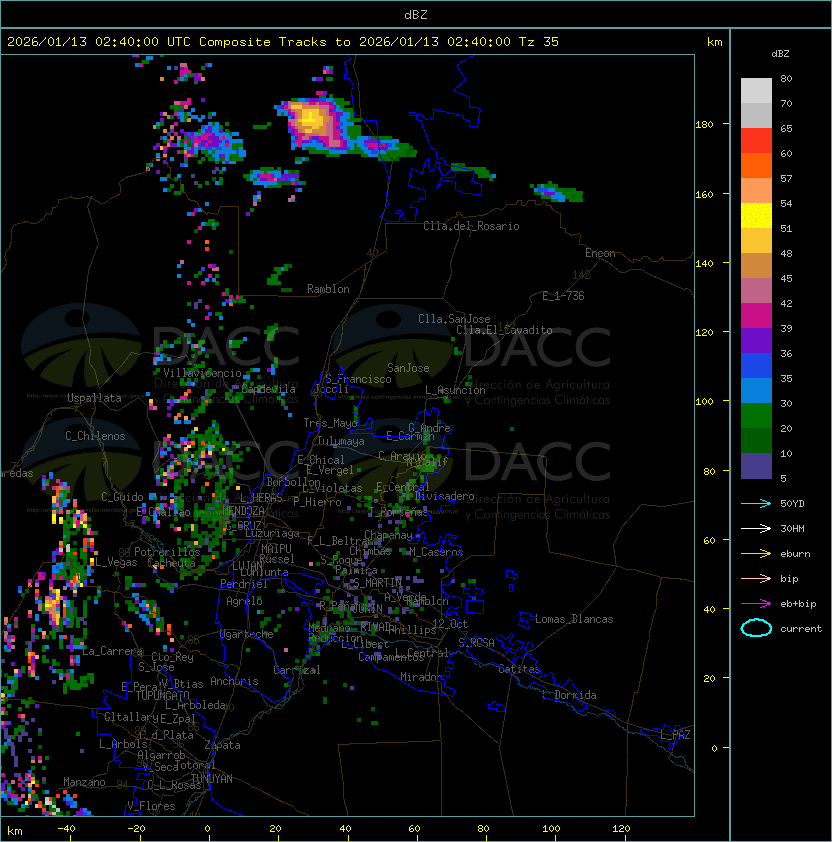Select the orange 57-60 dBZ color band
Screen dimensions: 832x842
(x=756, y=165)
